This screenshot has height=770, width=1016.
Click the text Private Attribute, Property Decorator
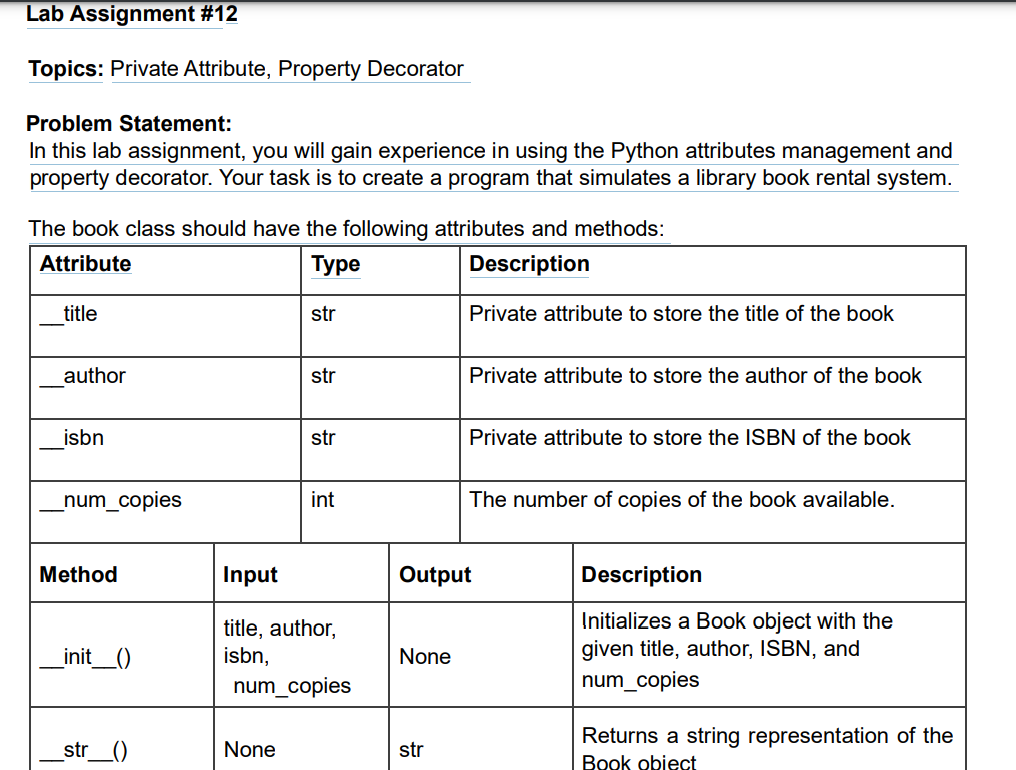coord(288,68)
